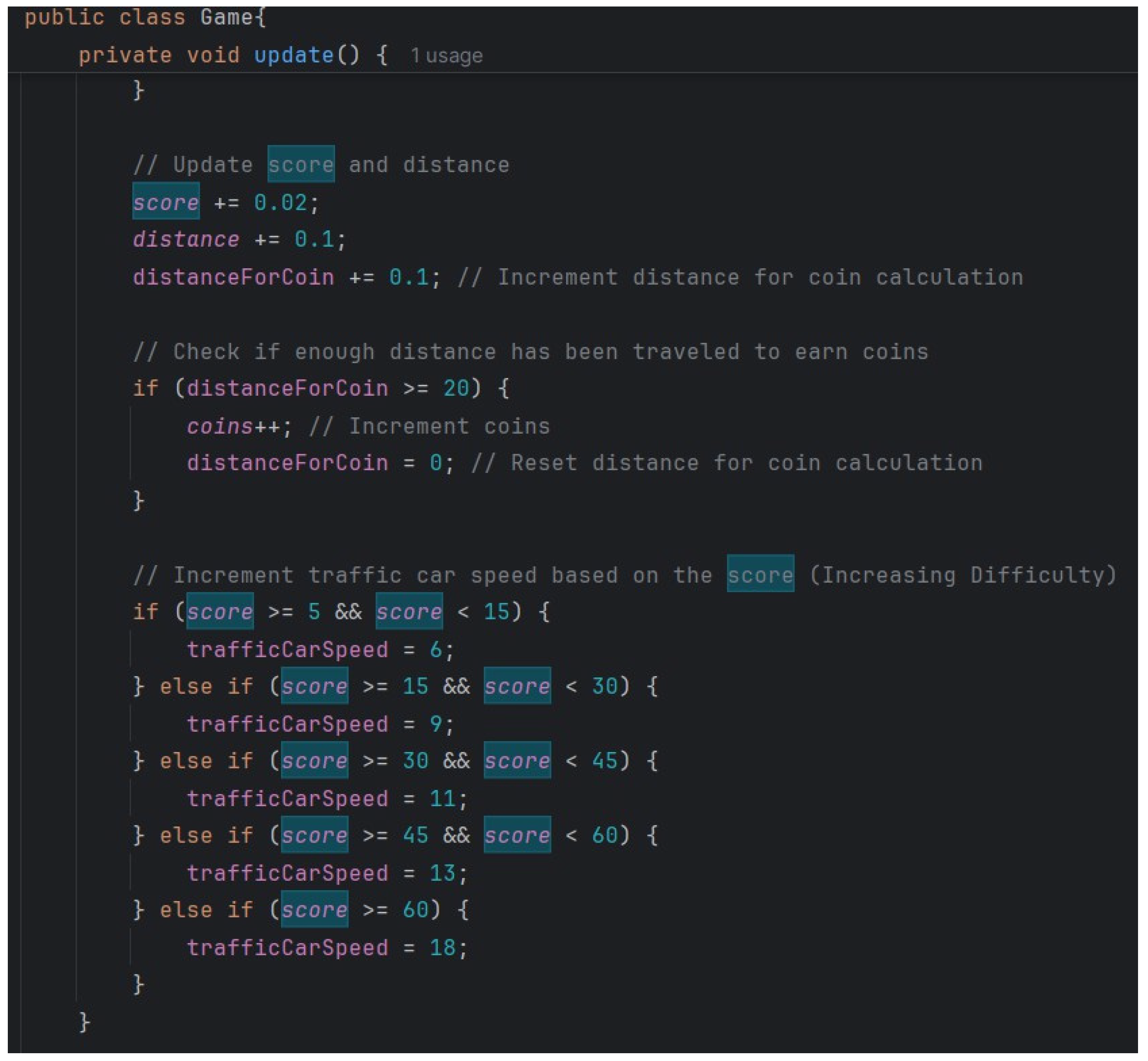Click the number 60 in 'score >= 60'
Screen dimensions: 1148x1061
click(x=415, y=910)
